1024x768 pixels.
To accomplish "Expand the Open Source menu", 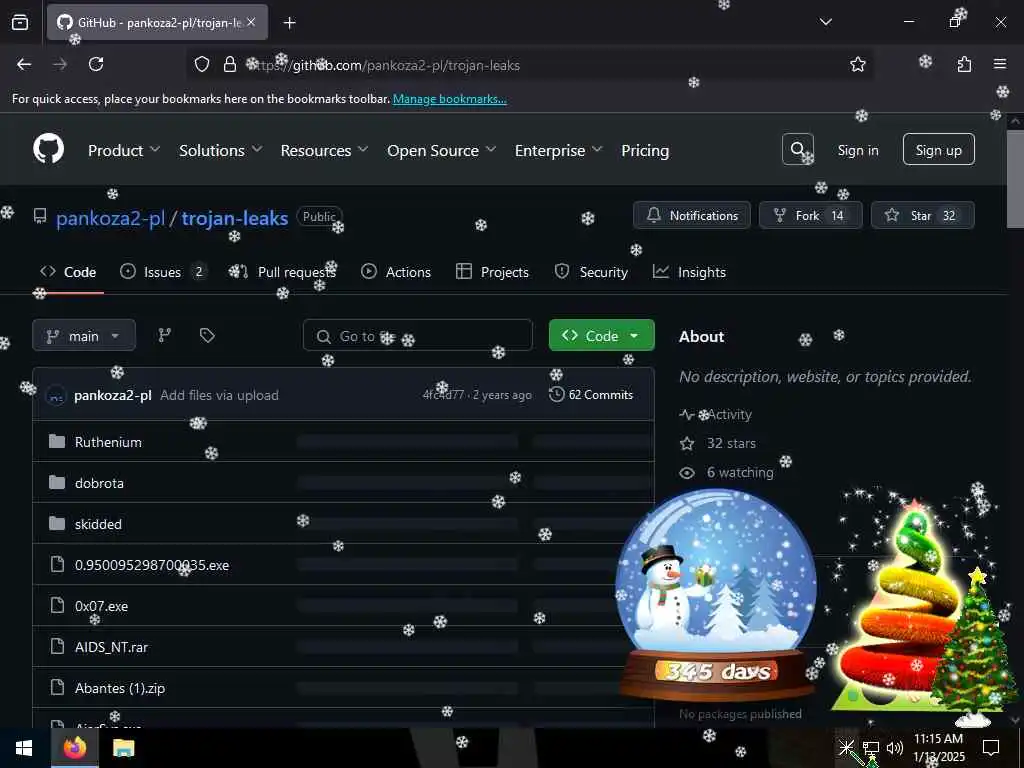I will pos(441,150).
